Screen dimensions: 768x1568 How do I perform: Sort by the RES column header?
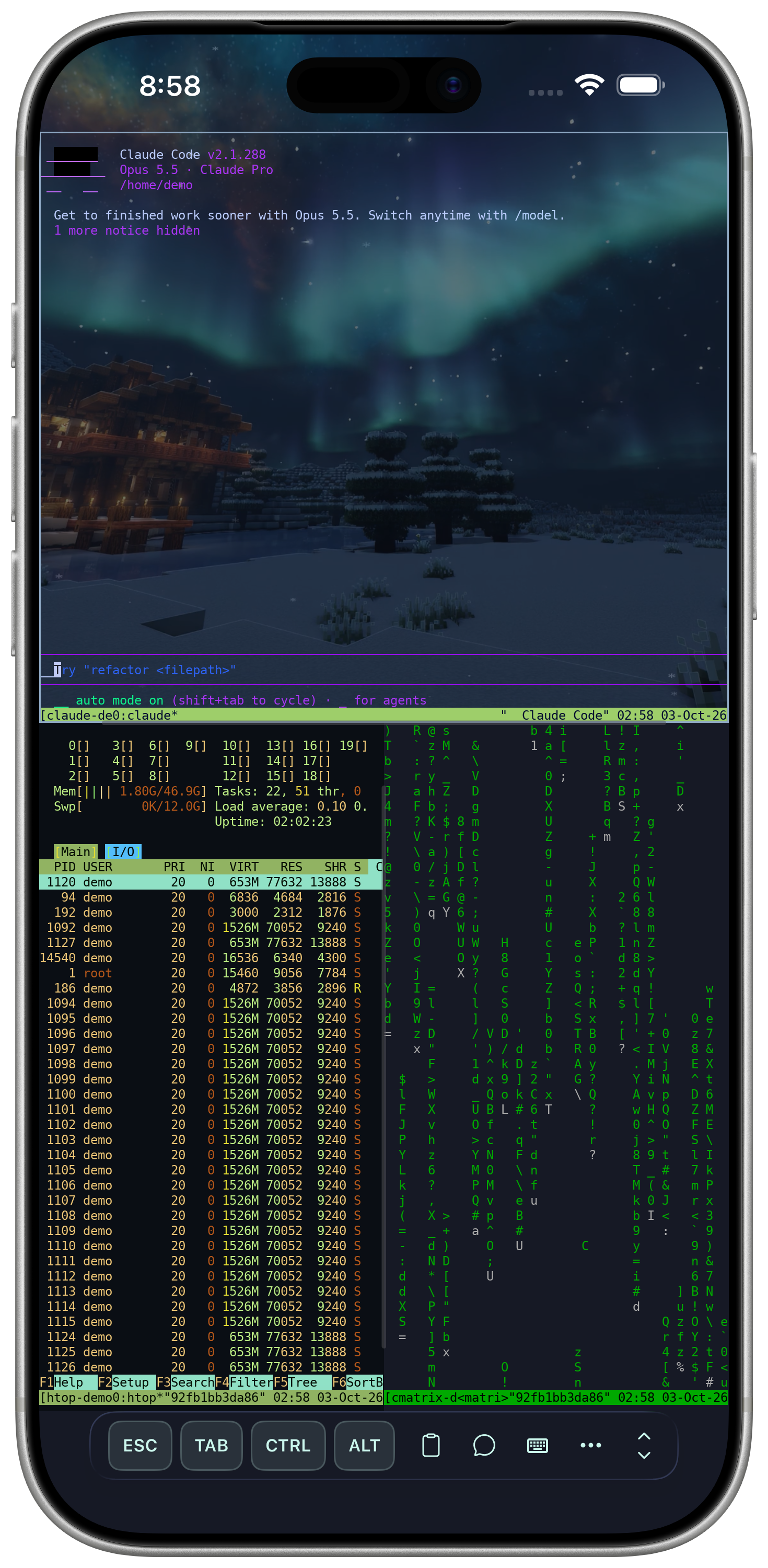[291, 867]
